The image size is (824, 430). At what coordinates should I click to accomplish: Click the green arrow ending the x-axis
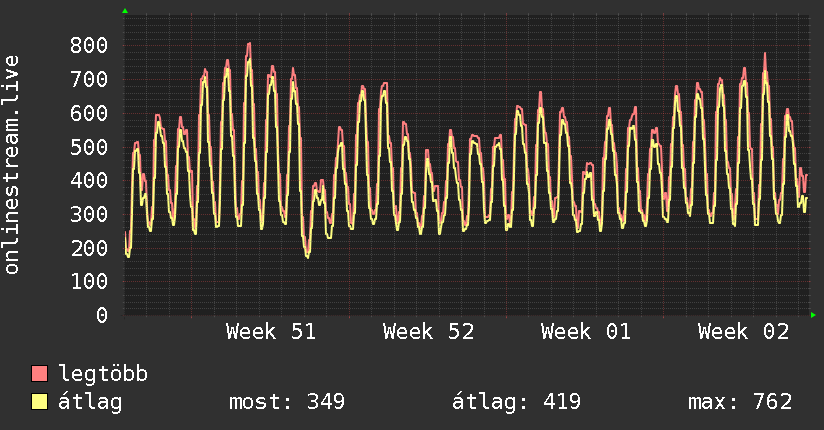[813, 315]
